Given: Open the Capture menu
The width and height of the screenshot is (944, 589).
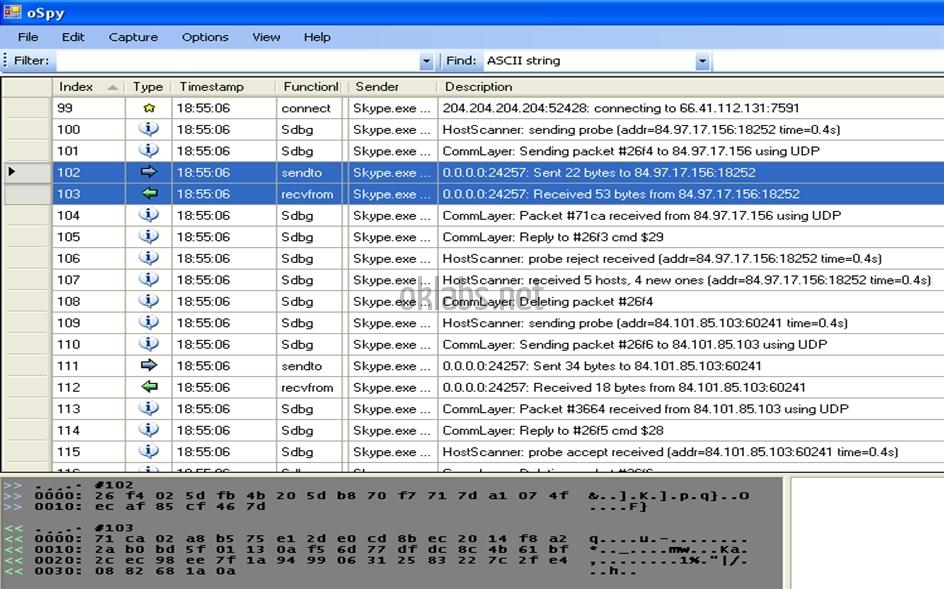Looking at the screenshot, I should click(x=133, y=37).
